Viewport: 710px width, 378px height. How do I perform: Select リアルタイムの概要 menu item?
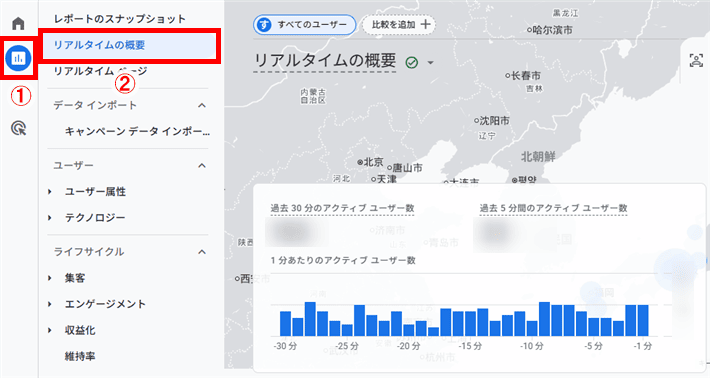129,45
